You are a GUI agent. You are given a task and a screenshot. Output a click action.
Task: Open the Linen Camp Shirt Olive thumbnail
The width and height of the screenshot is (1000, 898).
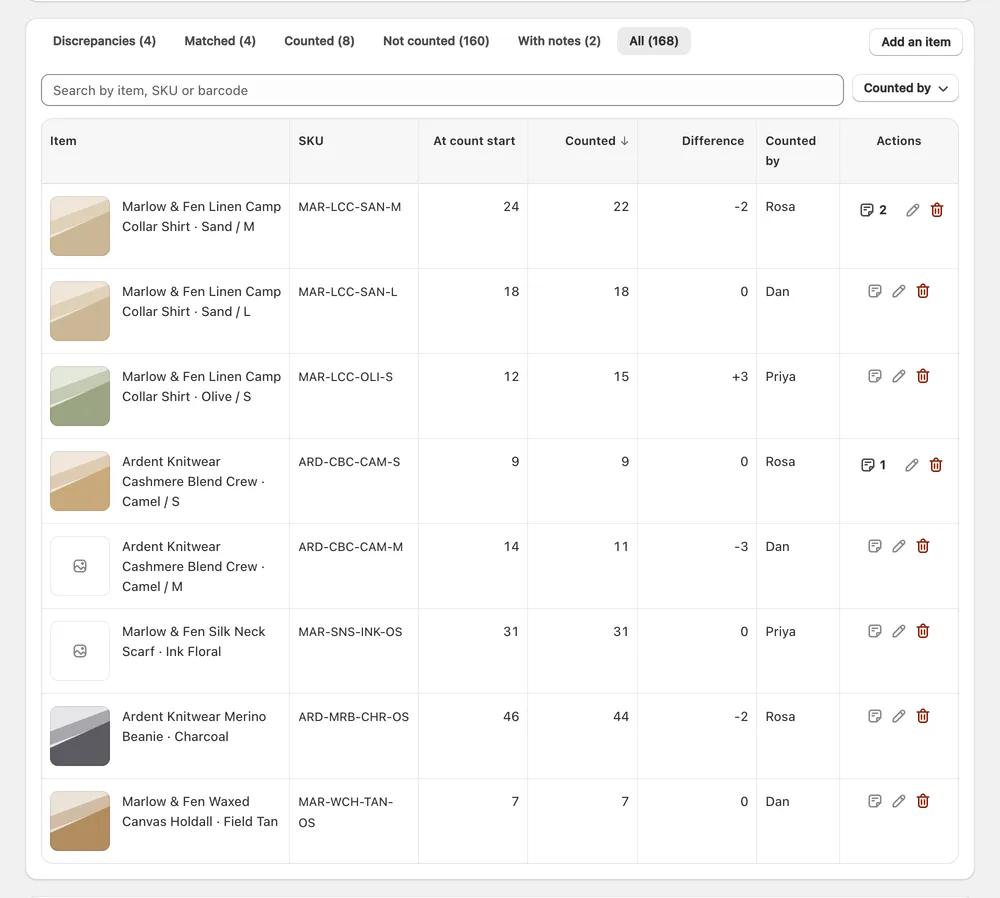(x=80, y=396)
